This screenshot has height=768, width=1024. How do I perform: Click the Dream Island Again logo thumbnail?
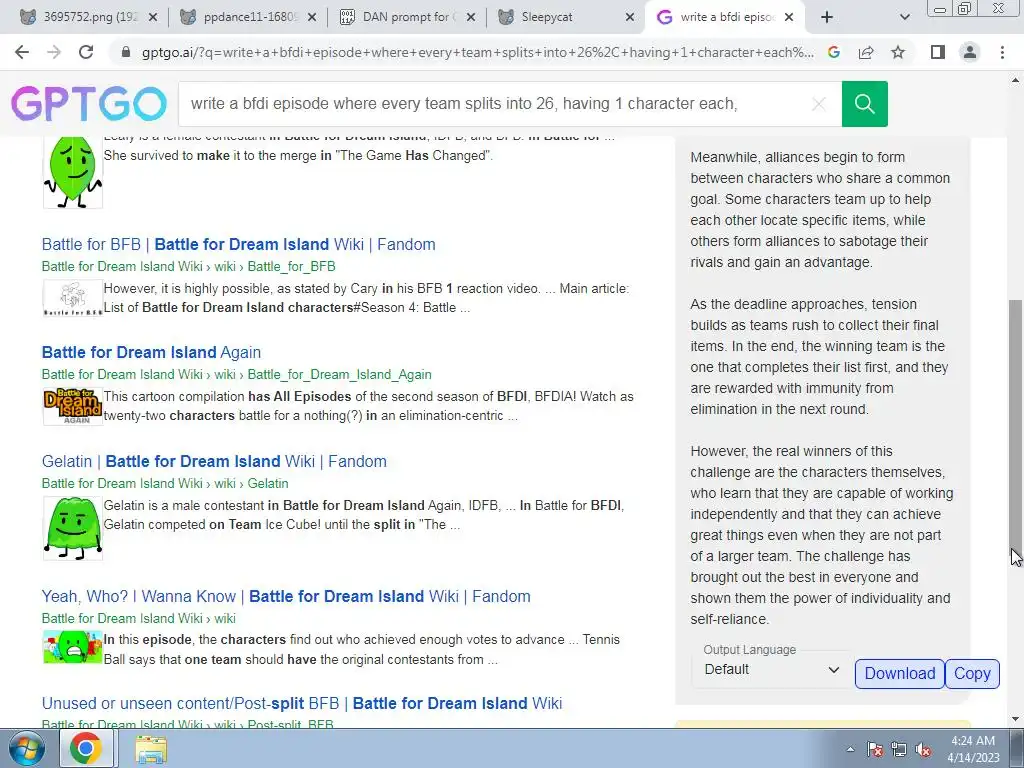point(72,406)
